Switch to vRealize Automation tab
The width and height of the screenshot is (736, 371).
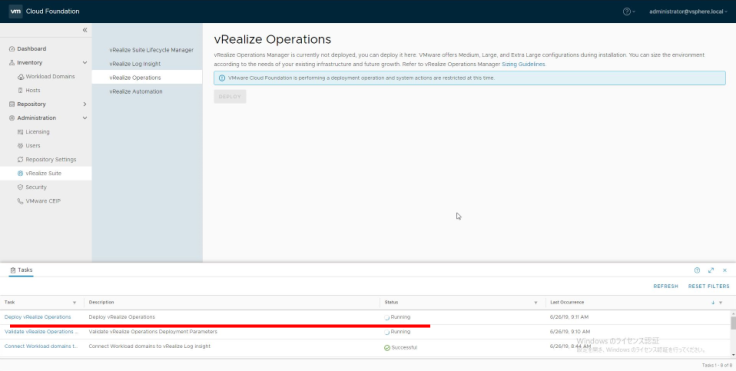click(x=136, y=92)
